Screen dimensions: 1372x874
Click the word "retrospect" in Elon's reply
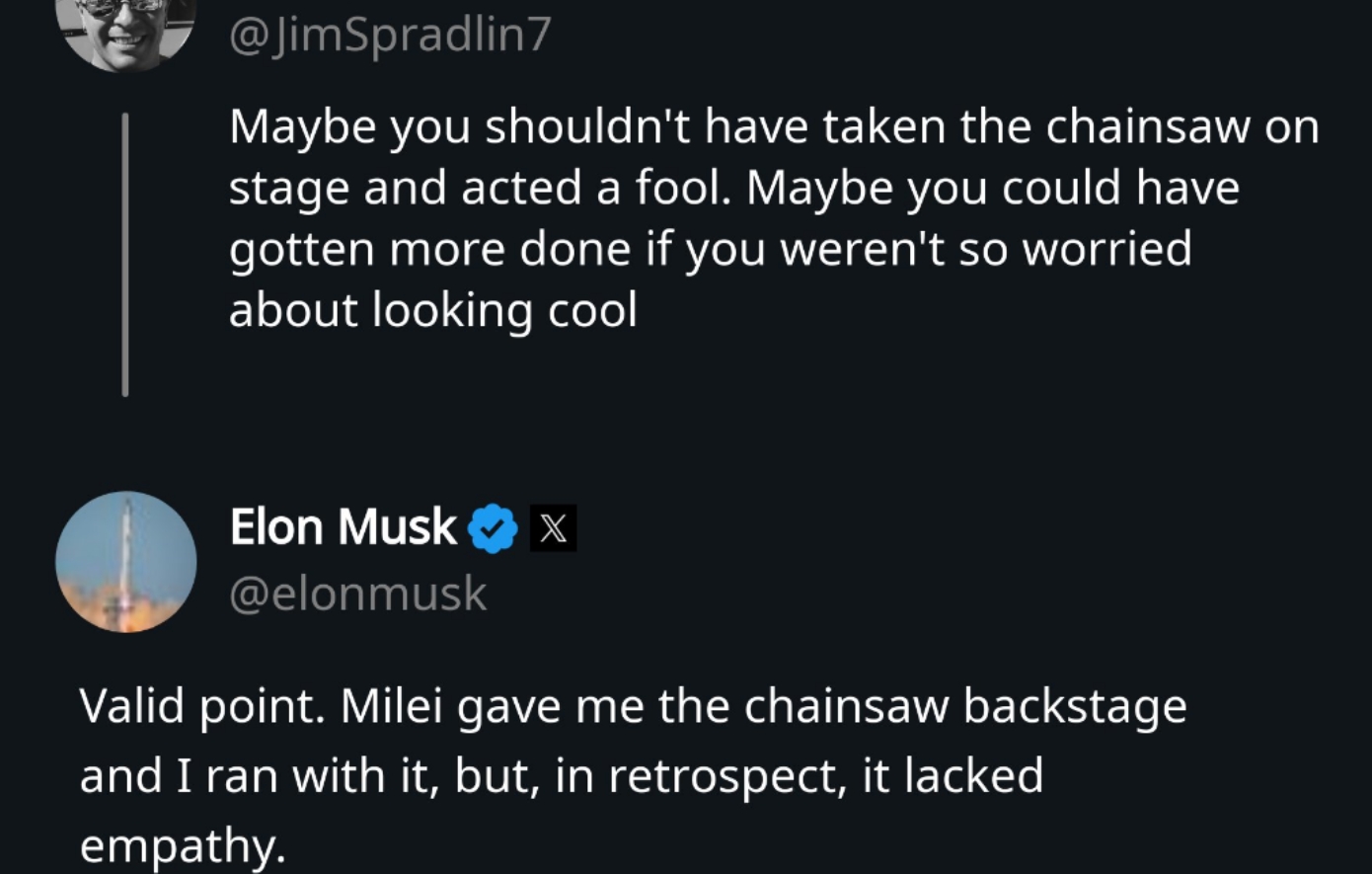pyautogui.click(x=726, y=775)
